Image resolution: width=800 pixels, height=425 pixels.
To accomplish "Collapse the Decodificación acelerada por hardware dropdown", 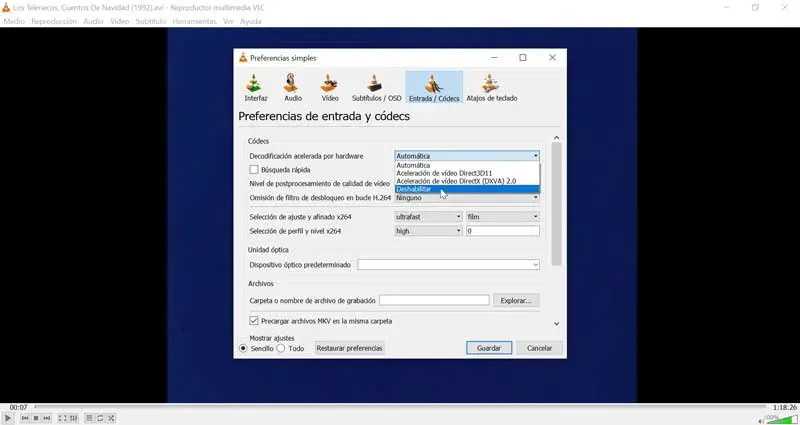I will click(x=467, y=156).
